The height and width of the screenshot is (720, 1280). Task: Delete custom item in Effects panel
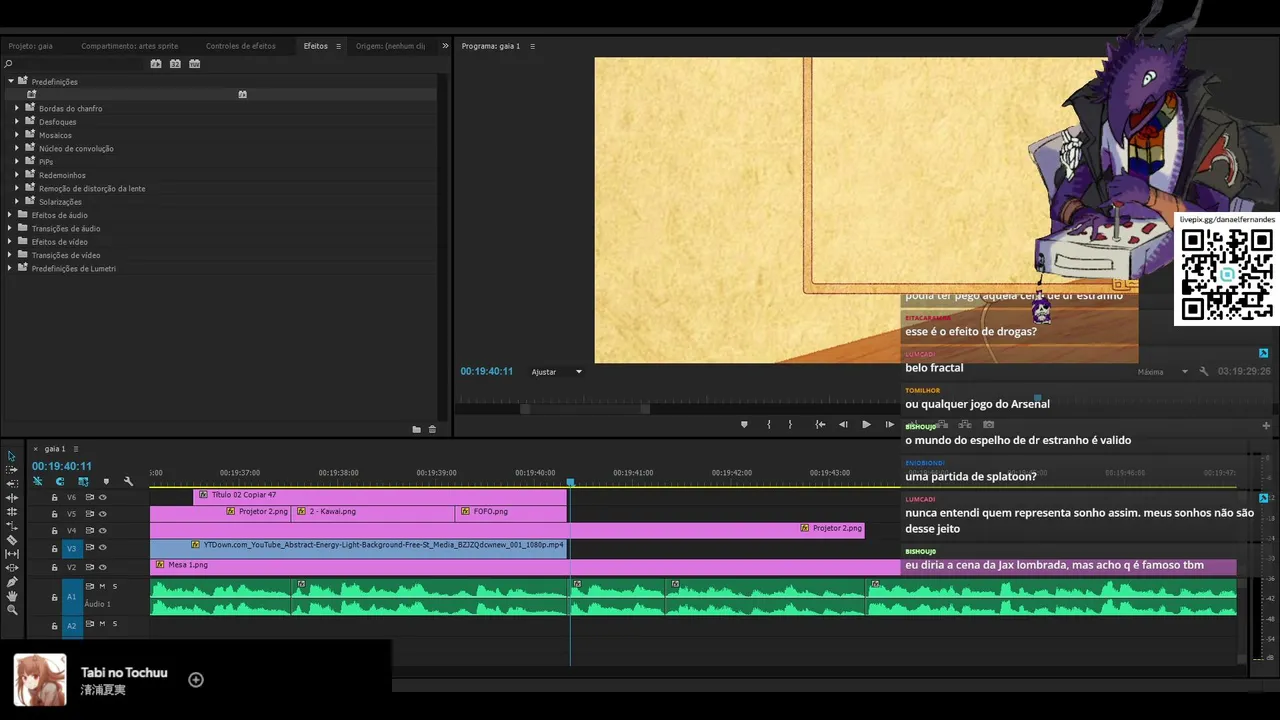pyautogui.click(x=432, y=429)
